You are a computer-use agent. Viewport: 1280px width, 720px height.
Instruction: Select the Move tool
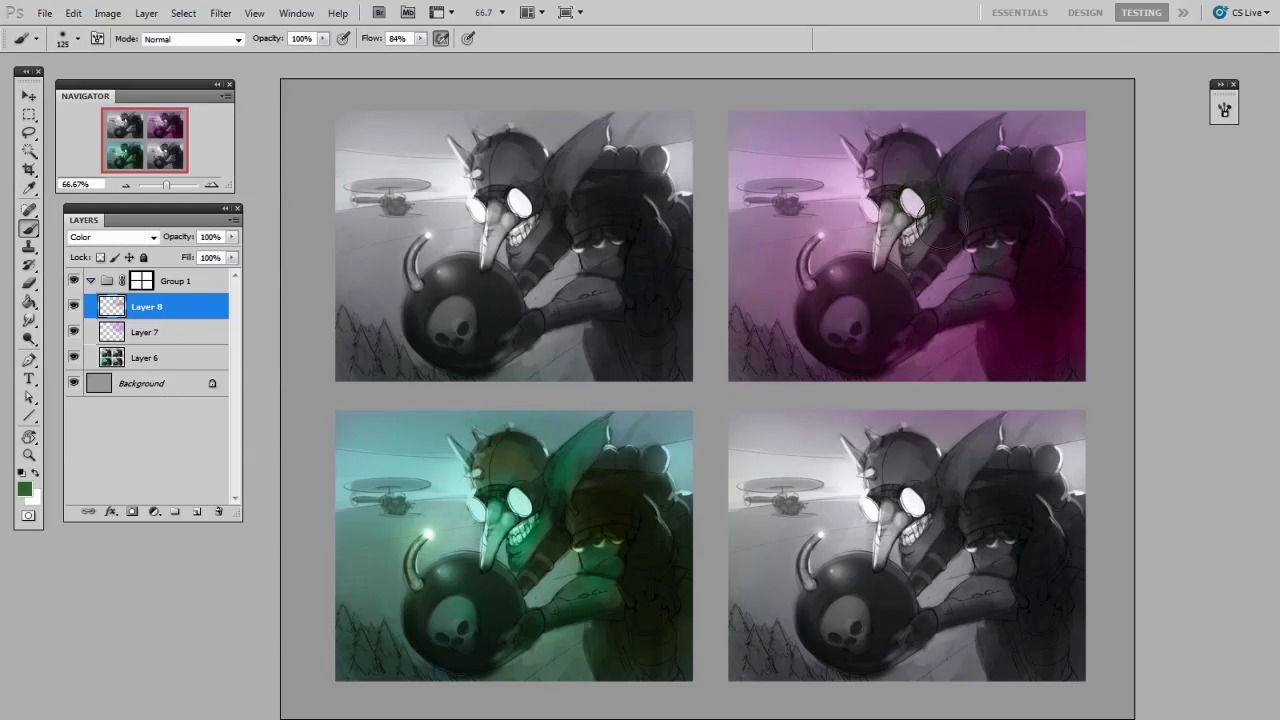[29, 95]
